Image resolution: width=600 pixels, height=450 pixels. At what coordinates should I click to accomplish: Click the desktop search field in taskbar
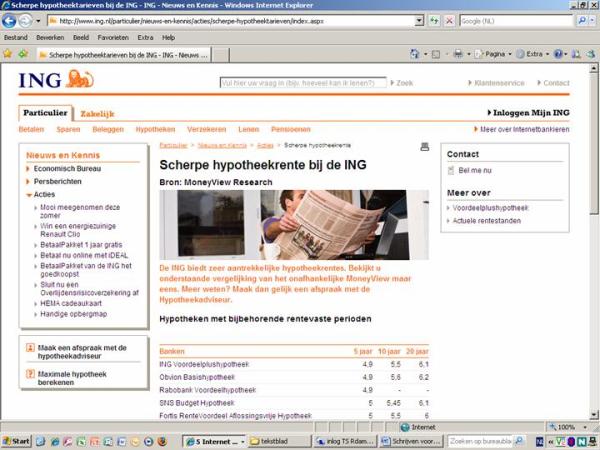[481, 441]
